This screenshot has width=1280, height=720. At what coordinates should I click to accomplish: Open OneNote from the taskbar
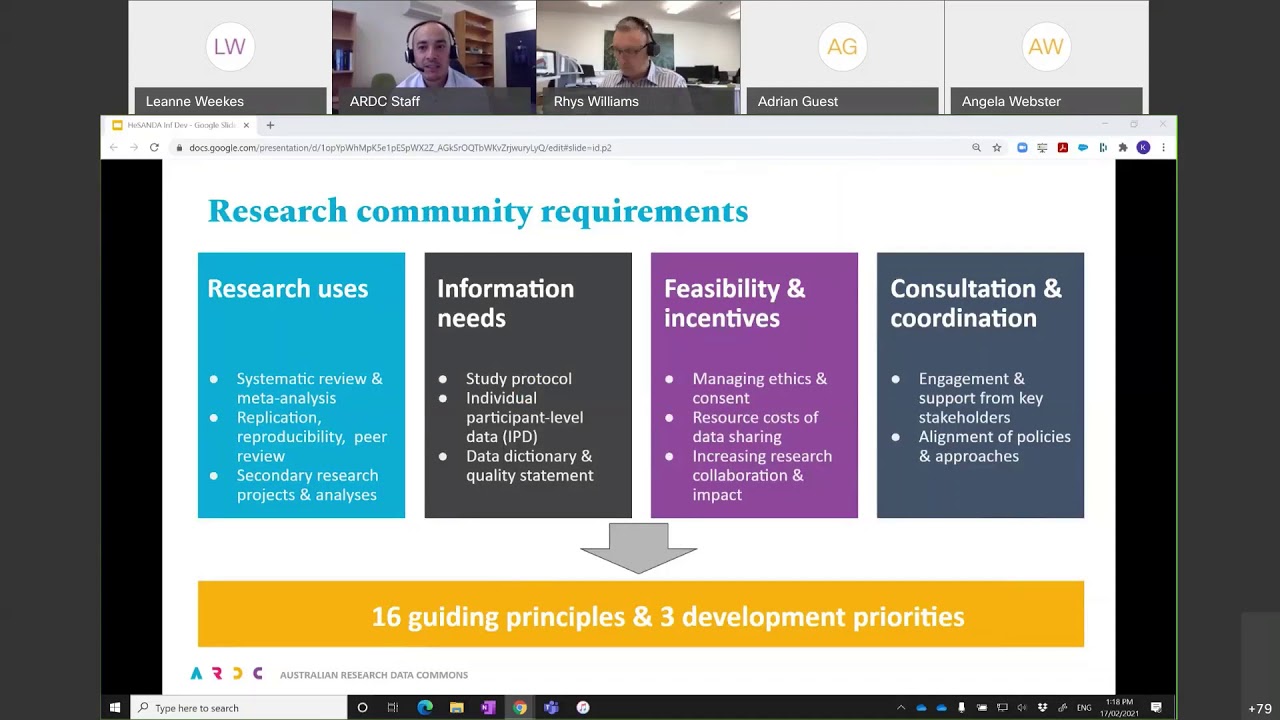[488, 708]
